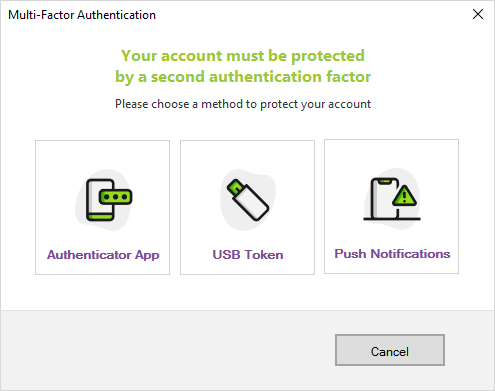Cancel the multi-factor setup dialog
Screen dimensions: 495x391
tap(390, 350)
